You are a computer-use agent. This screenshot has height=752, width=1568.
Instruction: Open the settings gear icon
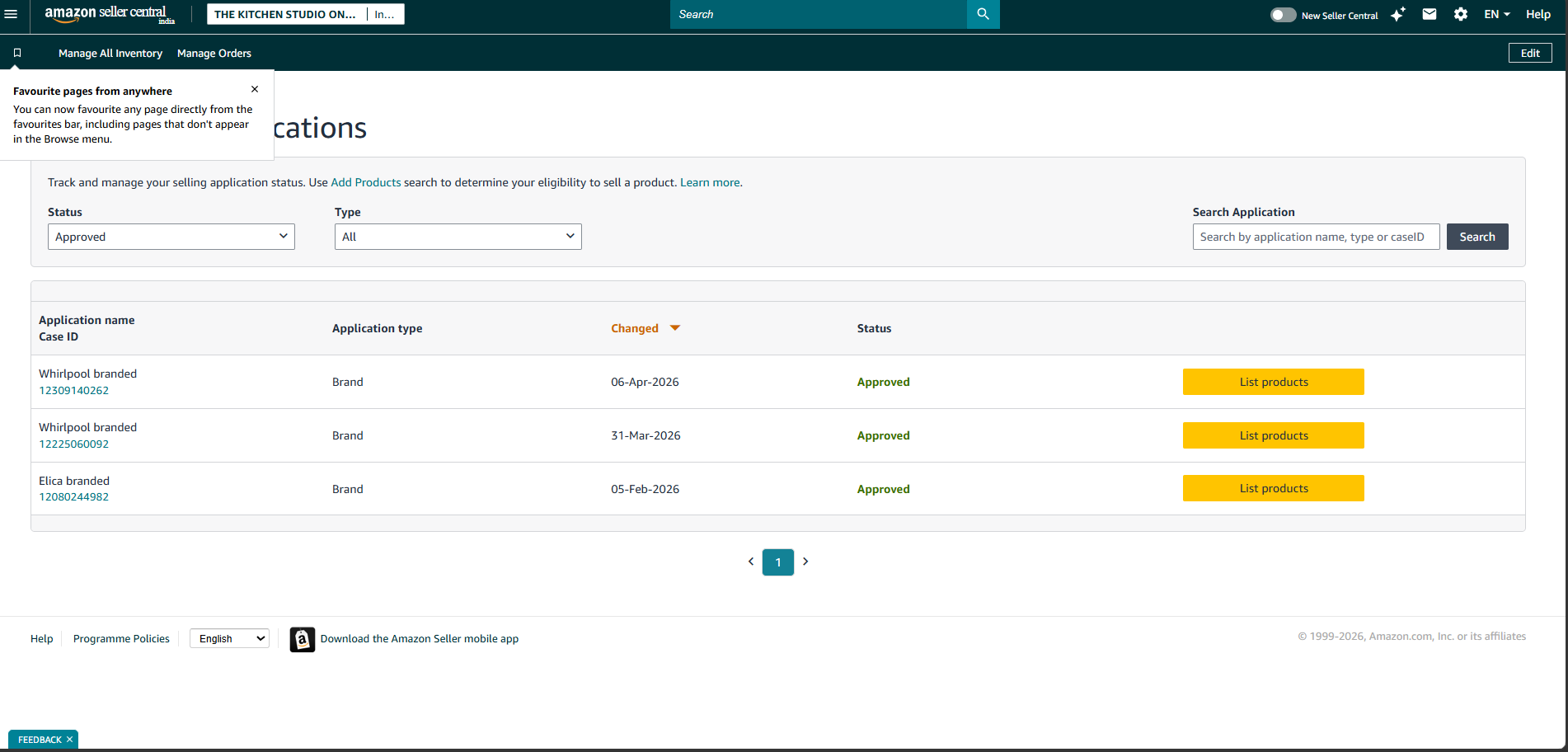coord(1461,14)
